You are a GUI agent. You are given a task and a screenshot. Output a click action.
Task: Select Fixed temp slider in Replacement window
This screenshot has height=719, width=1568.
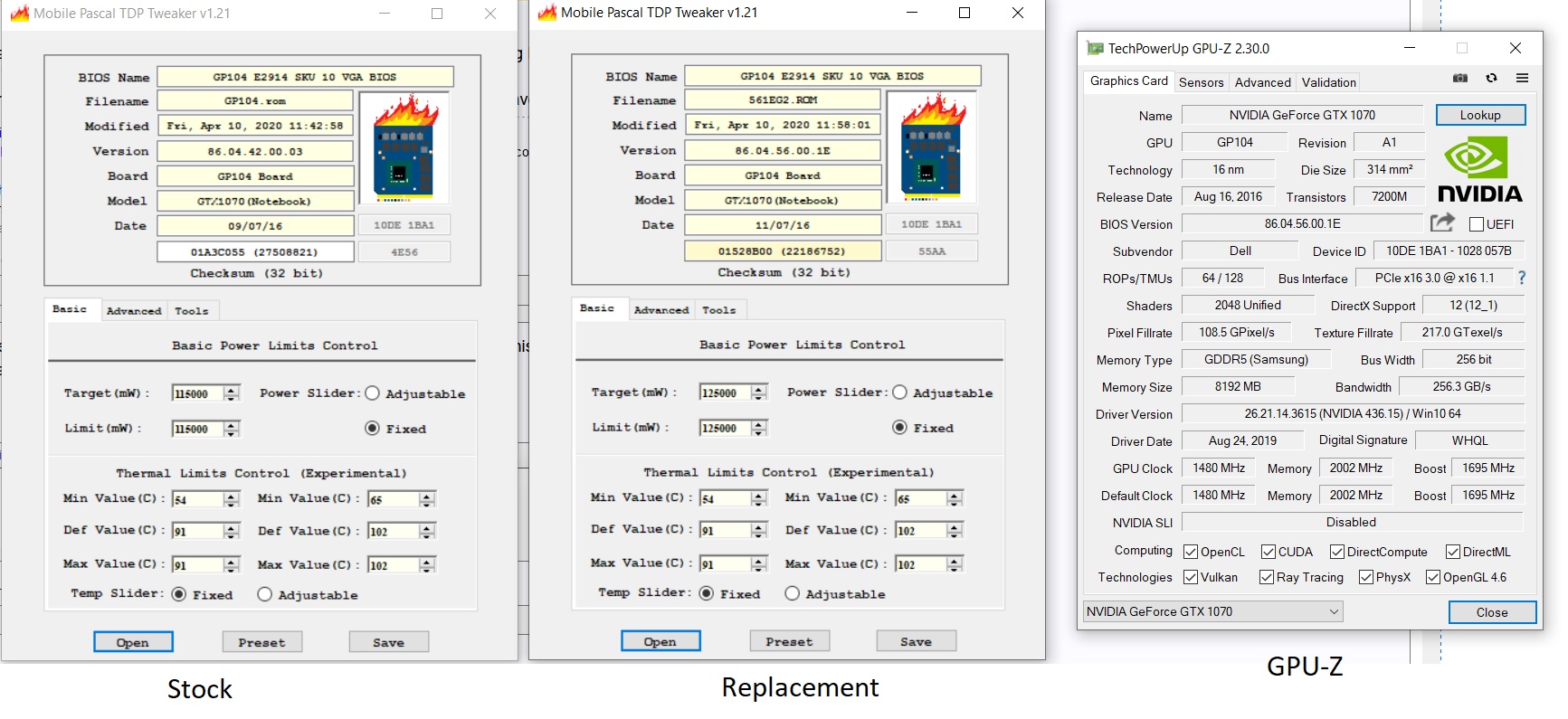pyautogui.click(x=707, y=593)
